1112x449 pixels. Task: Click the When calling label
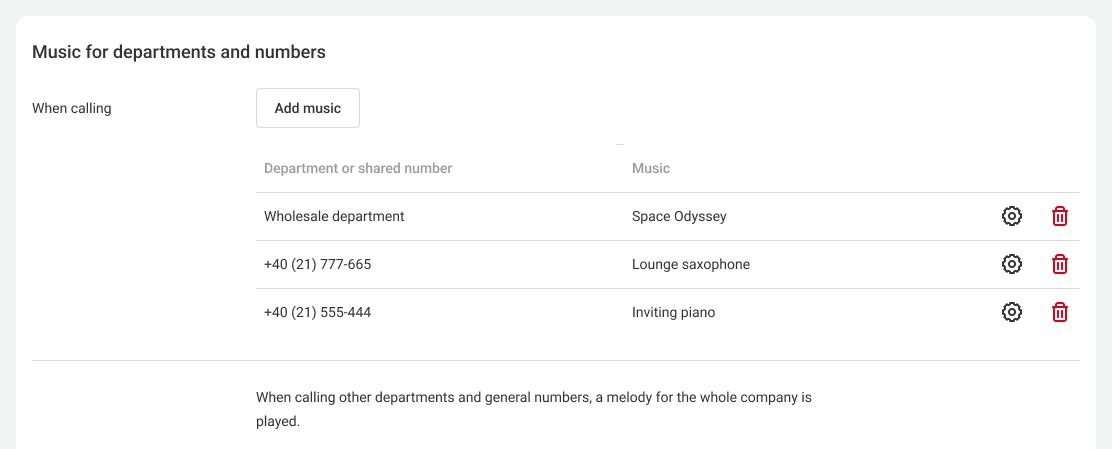72,108
